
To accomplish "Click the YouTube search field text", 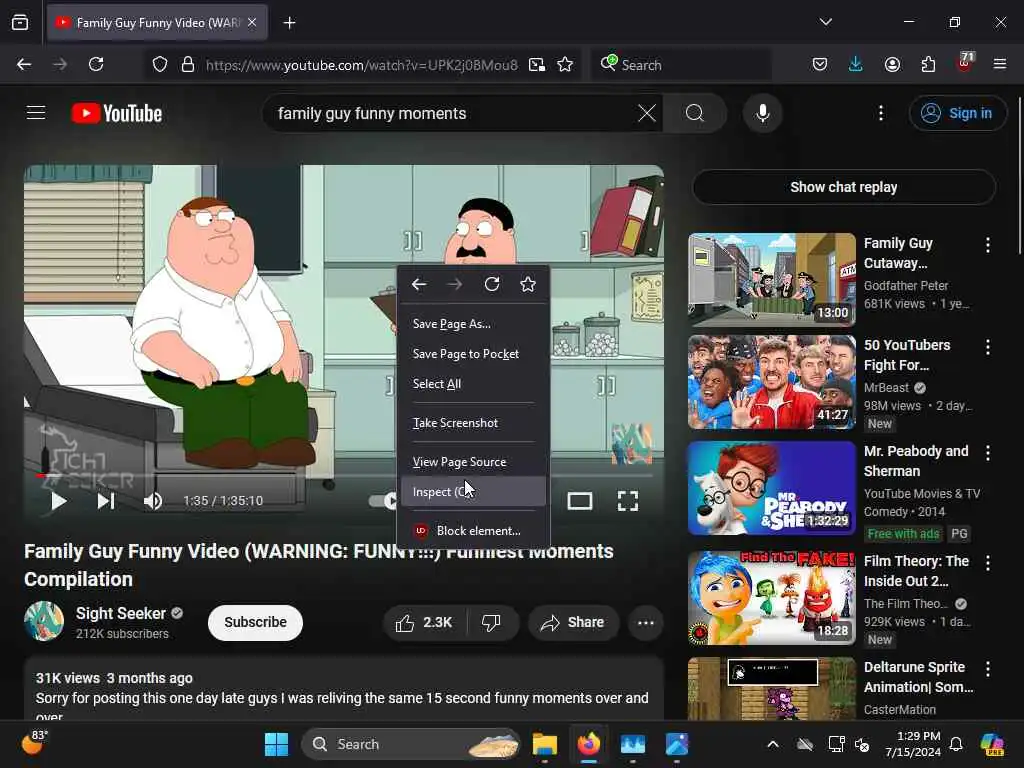I will [372, 114].
